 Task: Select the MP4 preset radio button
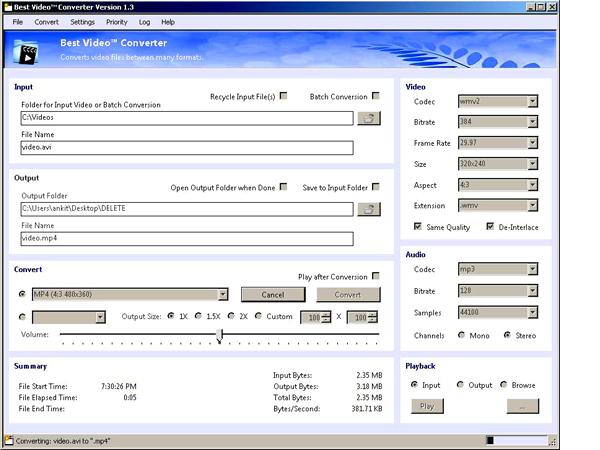click(x=22, y=294)
